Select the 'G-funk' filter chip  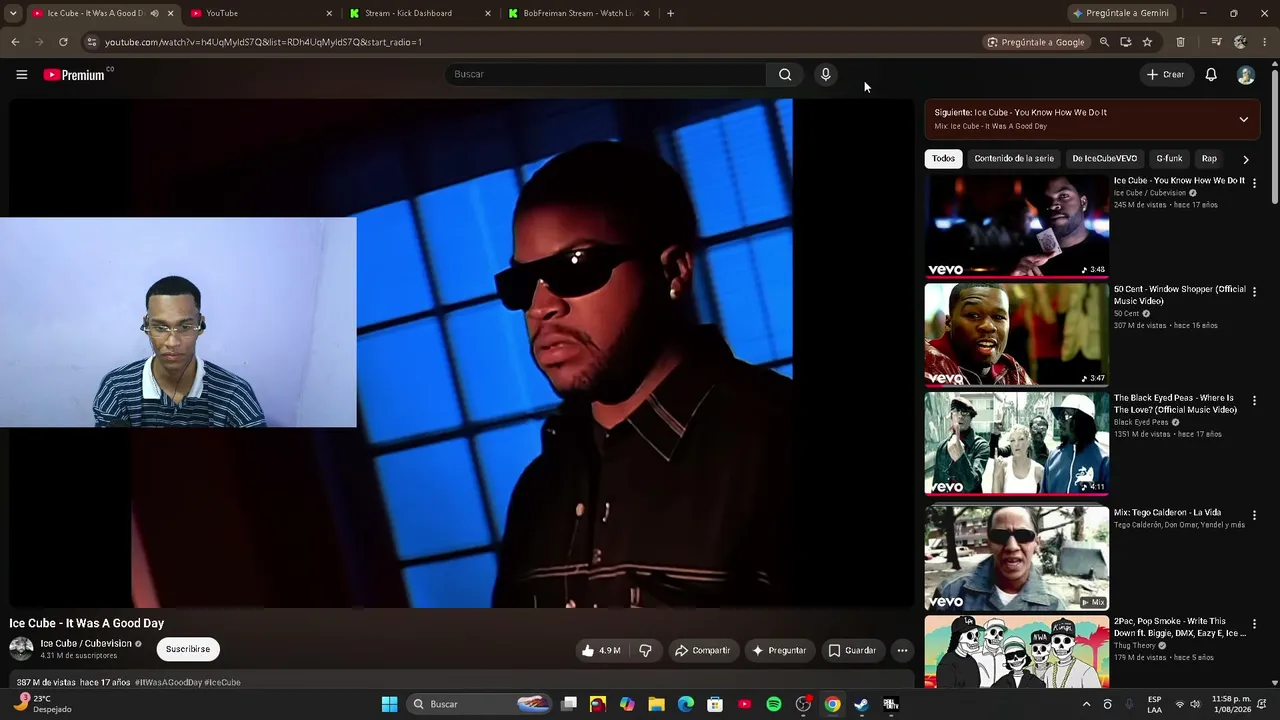click(1169, 159)
